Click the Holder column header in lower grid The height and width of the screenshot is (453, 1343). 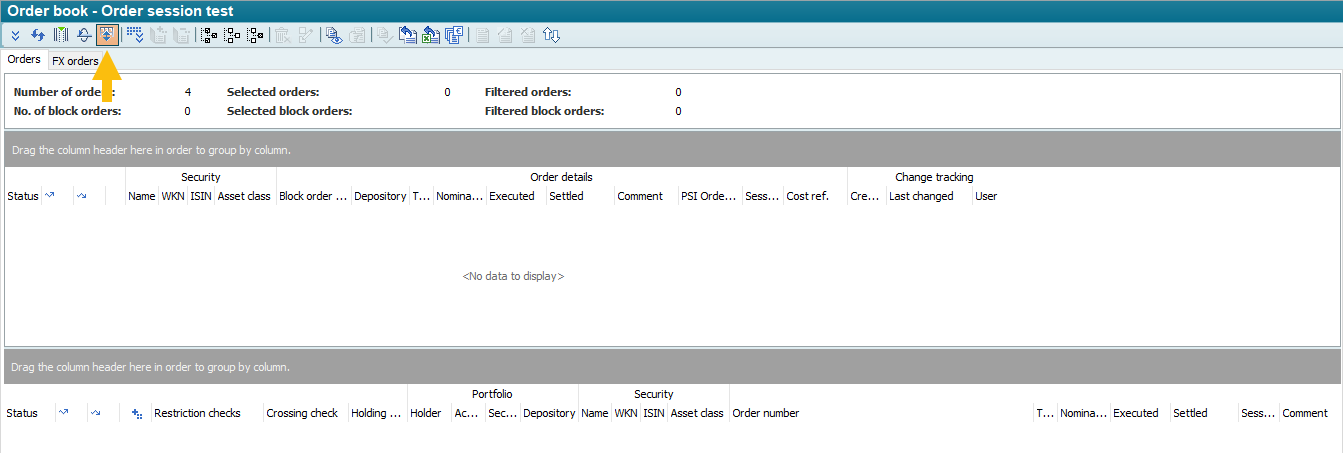425,413
